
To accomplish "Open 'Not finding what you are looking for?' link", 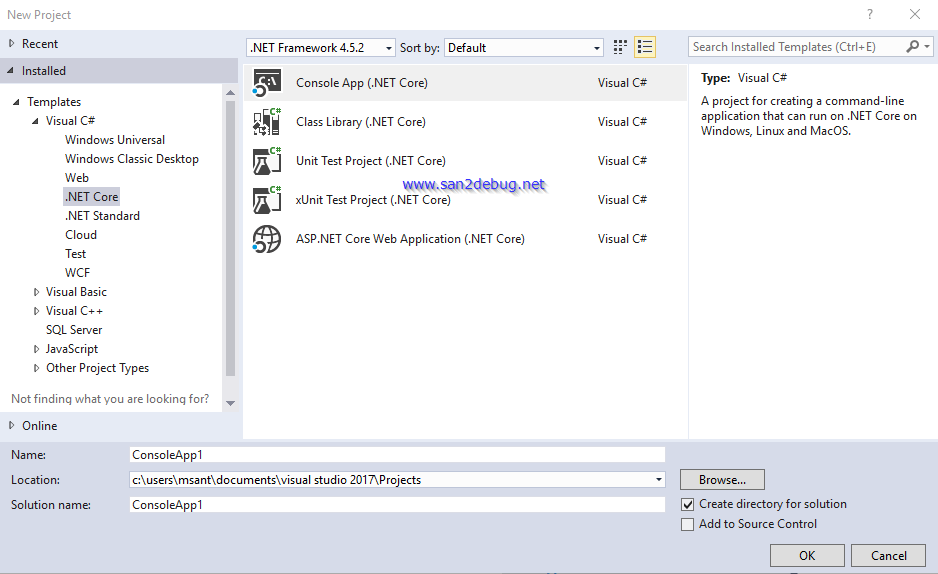I will coord(110,399).
